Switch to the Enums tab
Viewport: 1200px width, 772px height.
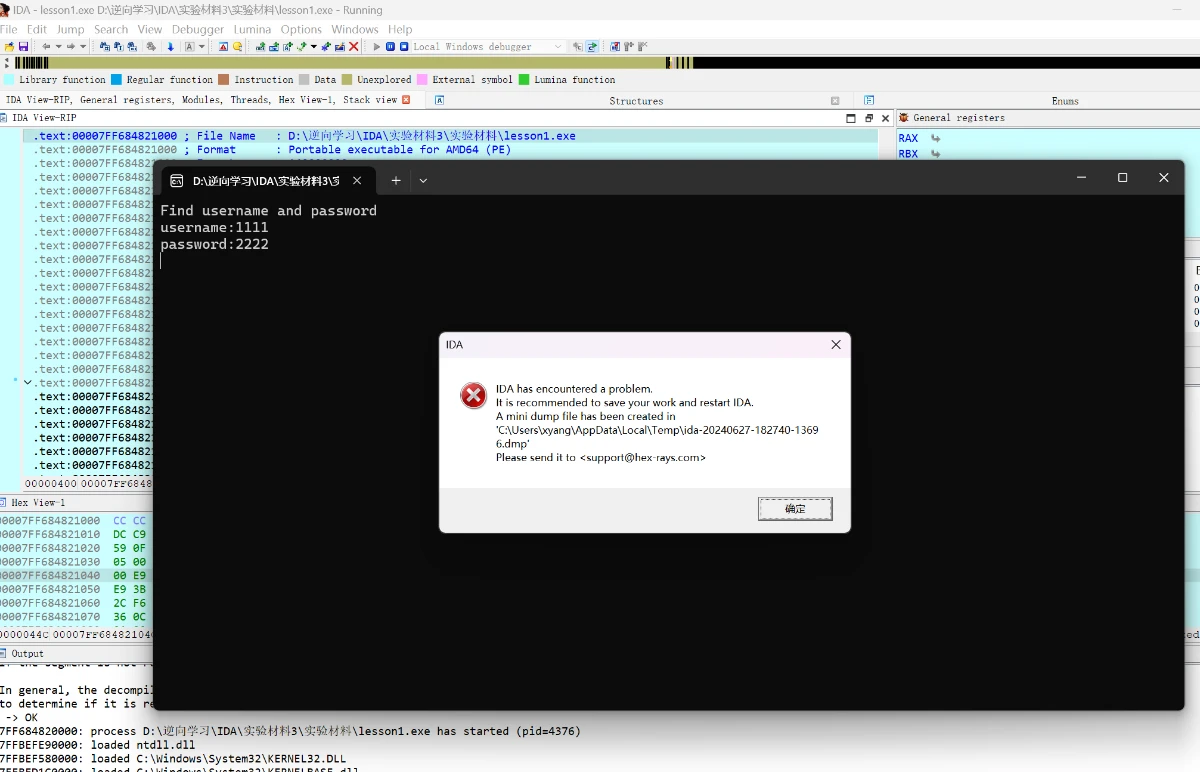[x=1065, y=101]
